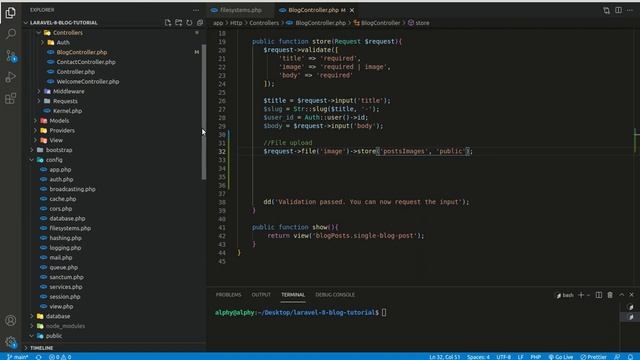This screenshot has height=360, width=640.
Task: Open the Manage gear icon
Action: (x=11, y=342)
